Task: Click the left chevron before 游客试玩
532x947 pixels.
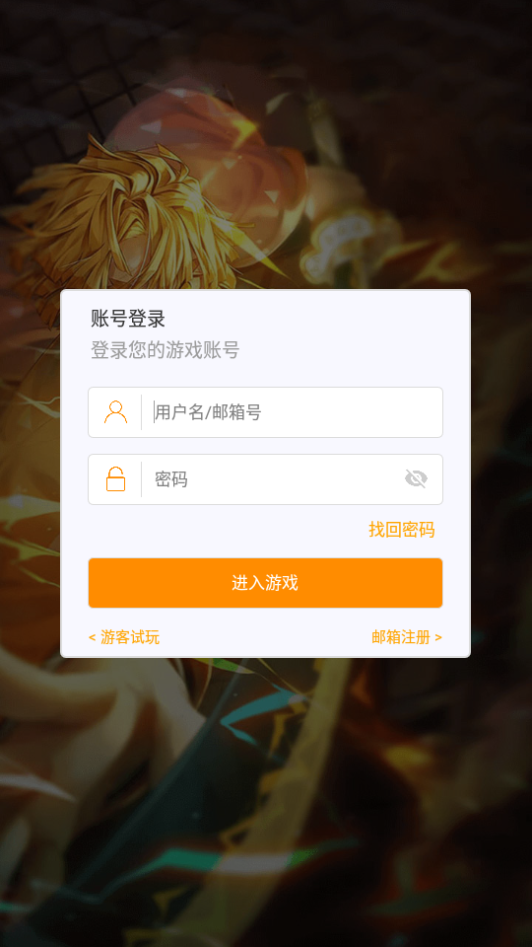Action: coord(92,638)
